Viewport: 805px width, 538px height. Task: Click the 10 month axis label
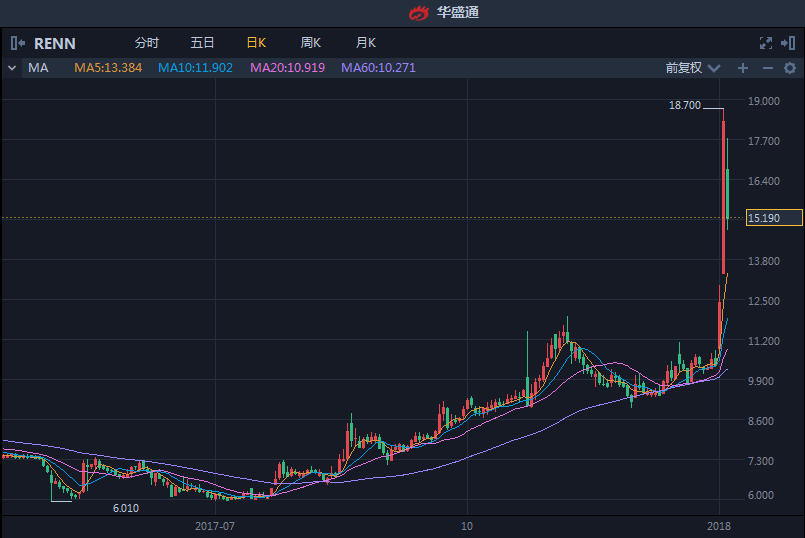coord(466,526)
